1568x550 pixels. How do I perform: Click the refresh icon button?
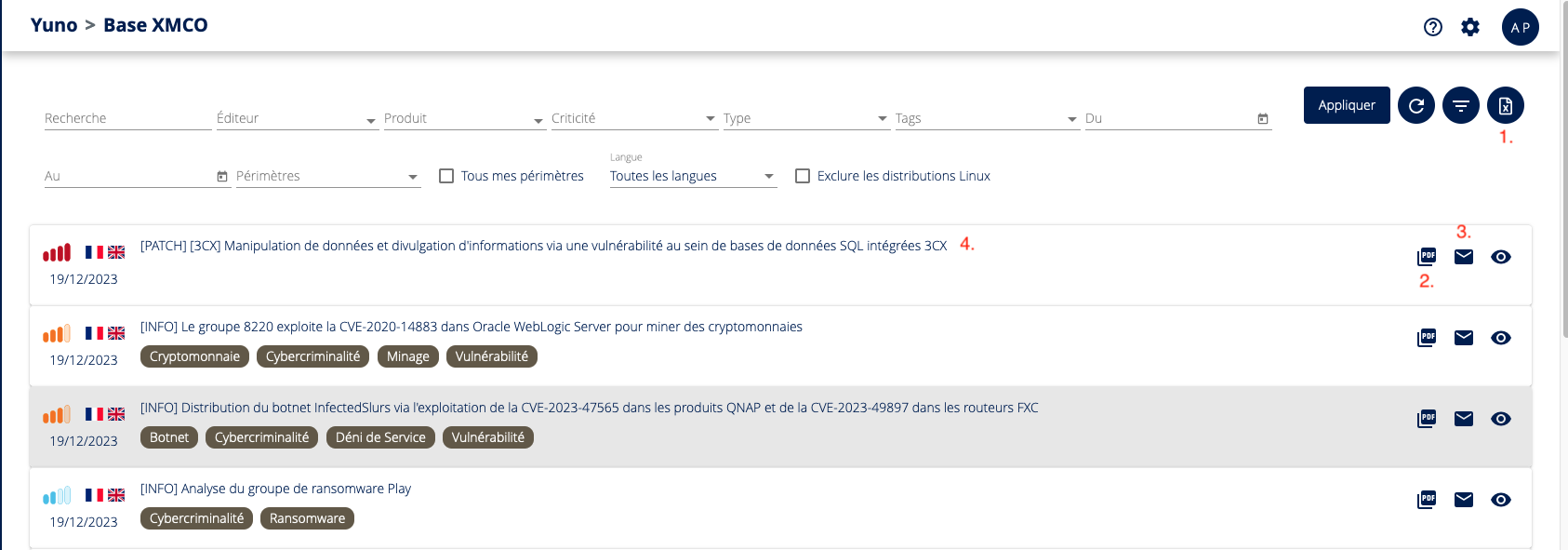(x=1415, y=106)
